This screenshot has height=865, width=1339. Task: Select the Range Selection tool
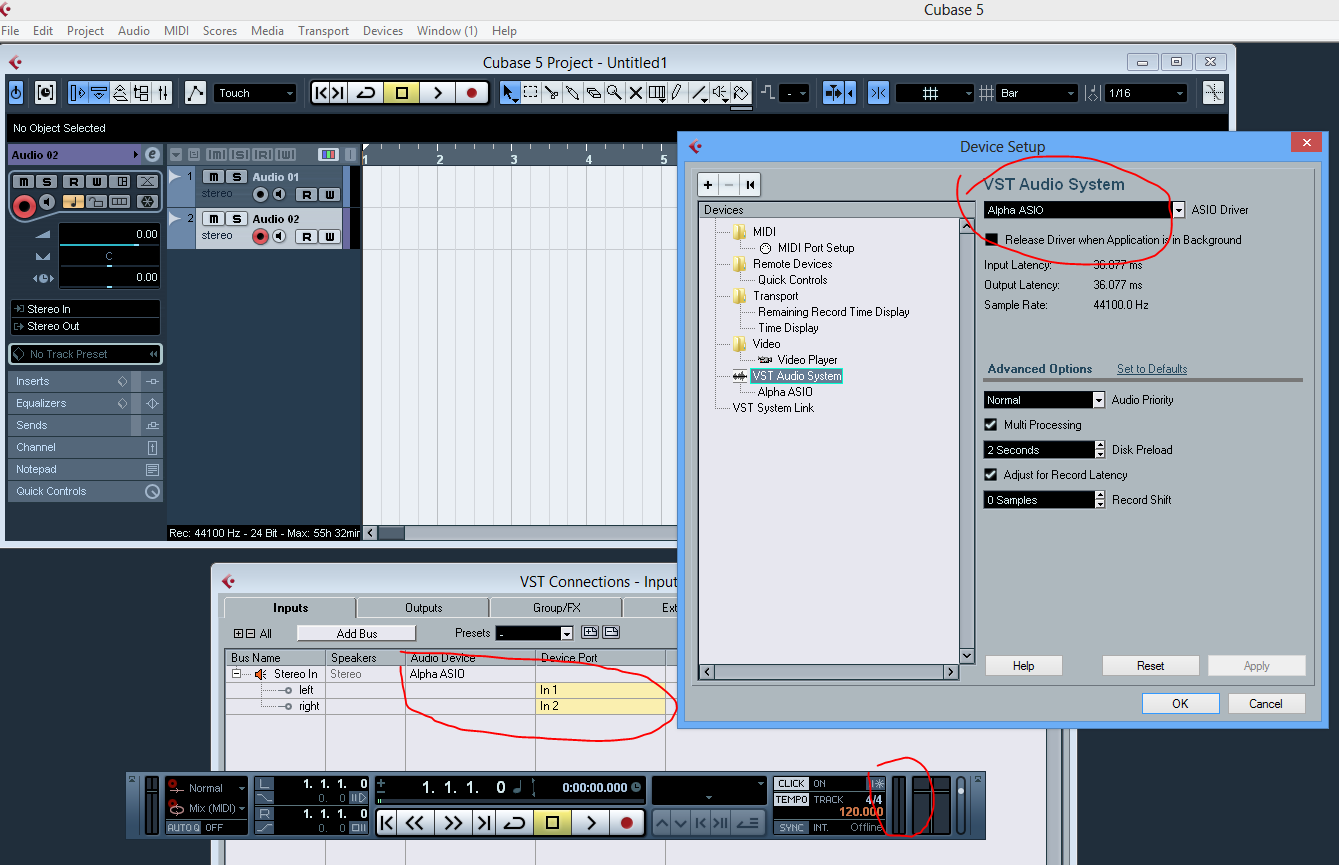pos(531,93)
